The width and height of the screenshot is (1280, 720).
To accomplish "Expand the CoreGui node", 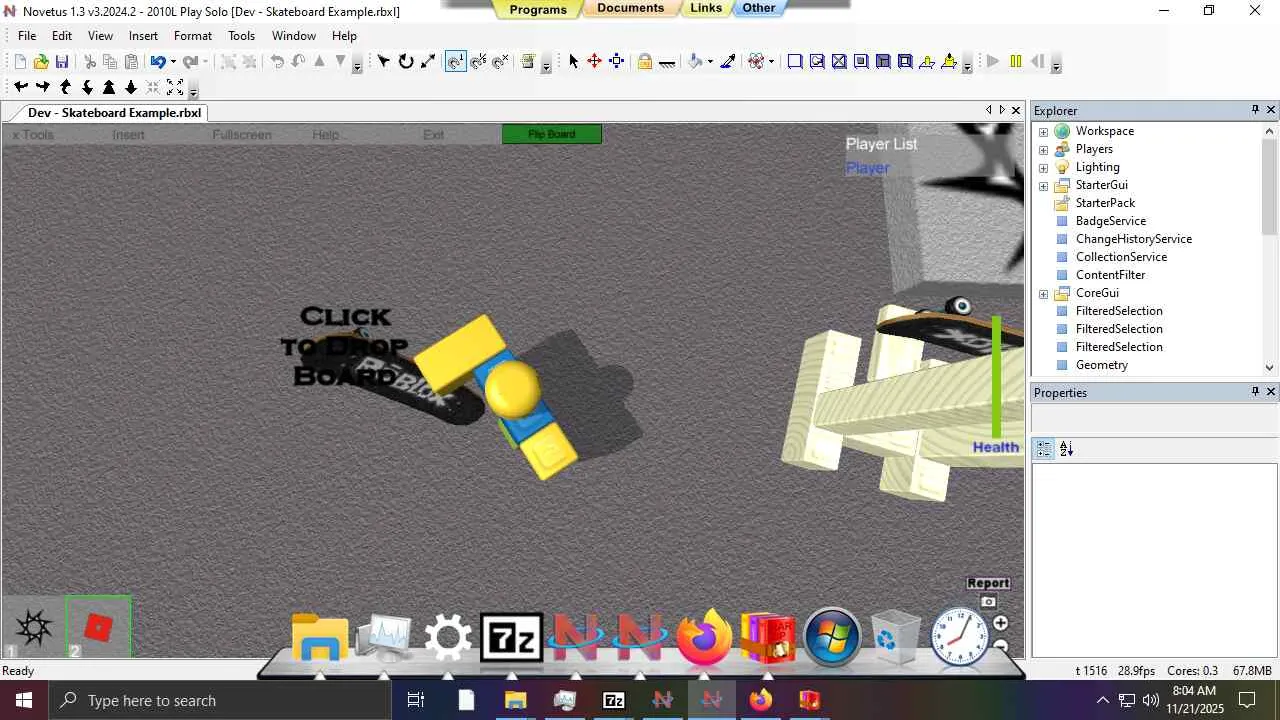I will (x=1043, y=293).
